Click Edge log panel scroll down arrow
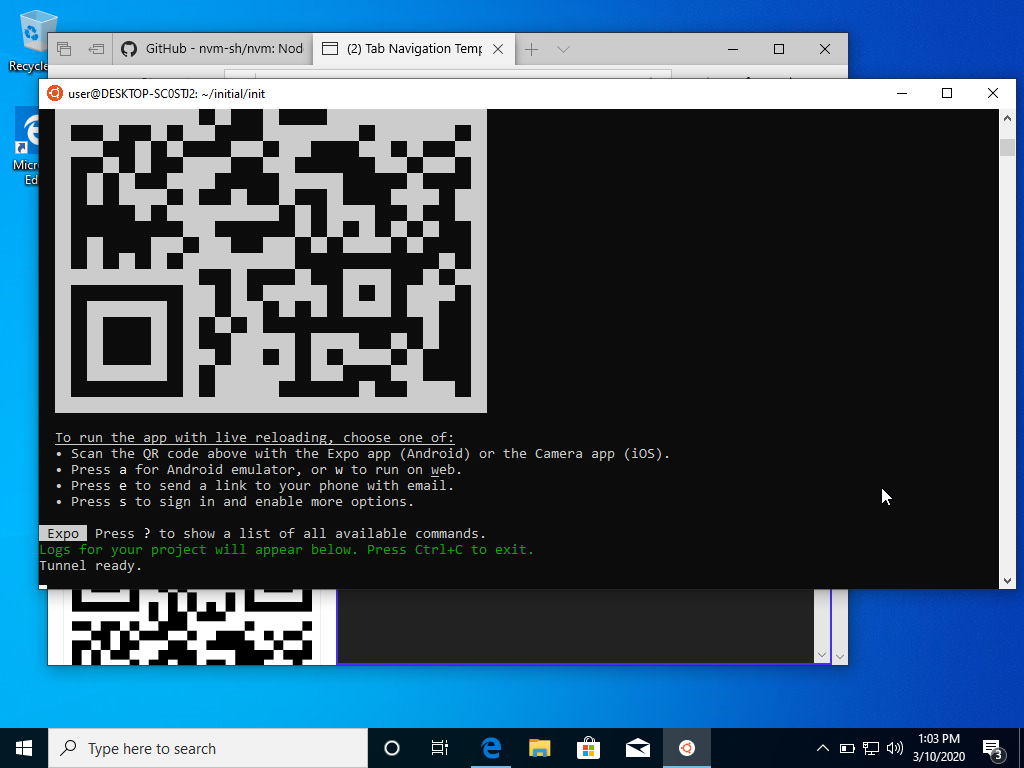The image size is (1024, 768). 822,655
